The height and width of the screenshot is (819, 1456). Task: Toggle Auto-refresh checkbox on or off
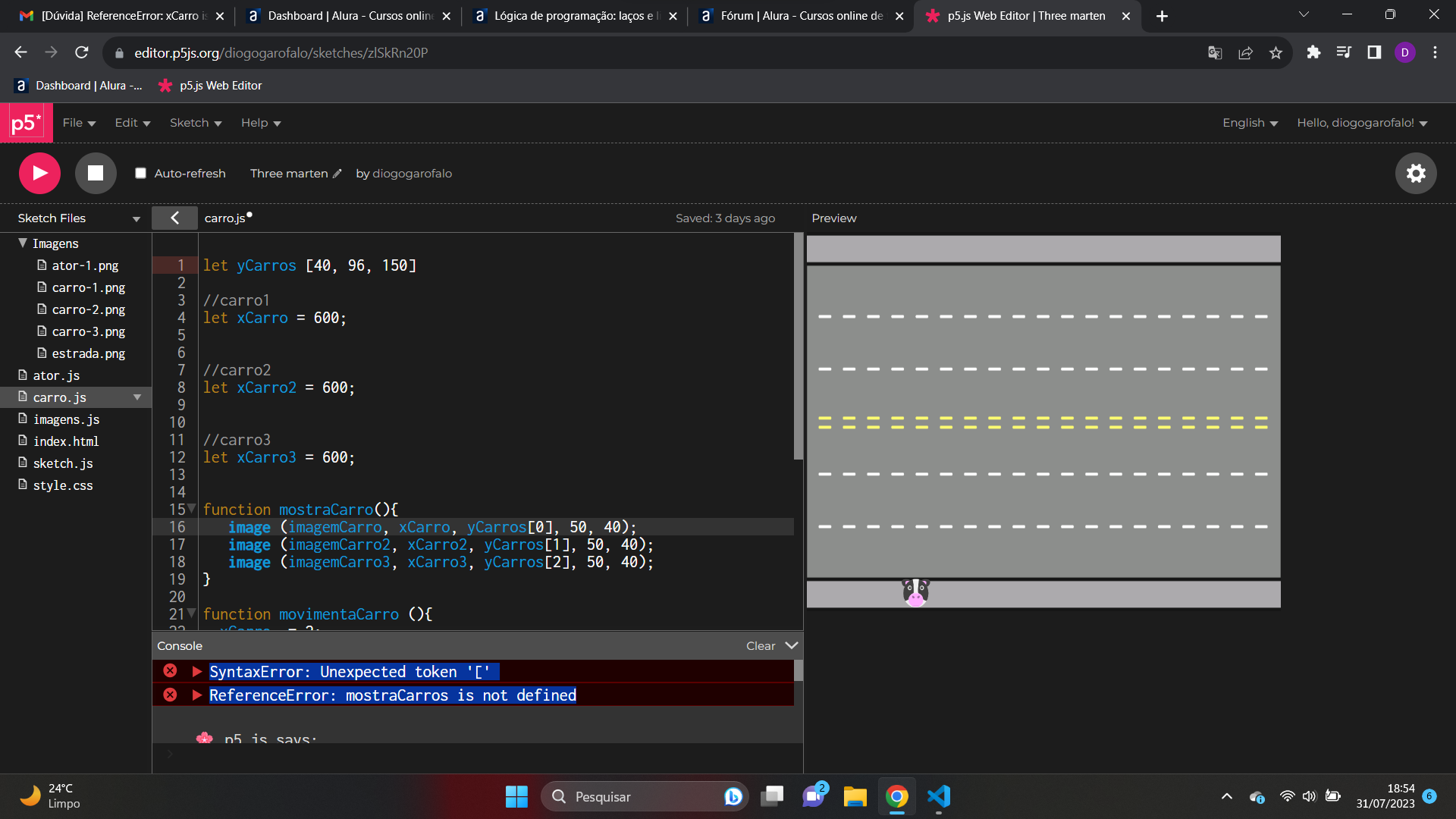coord(140,173)
